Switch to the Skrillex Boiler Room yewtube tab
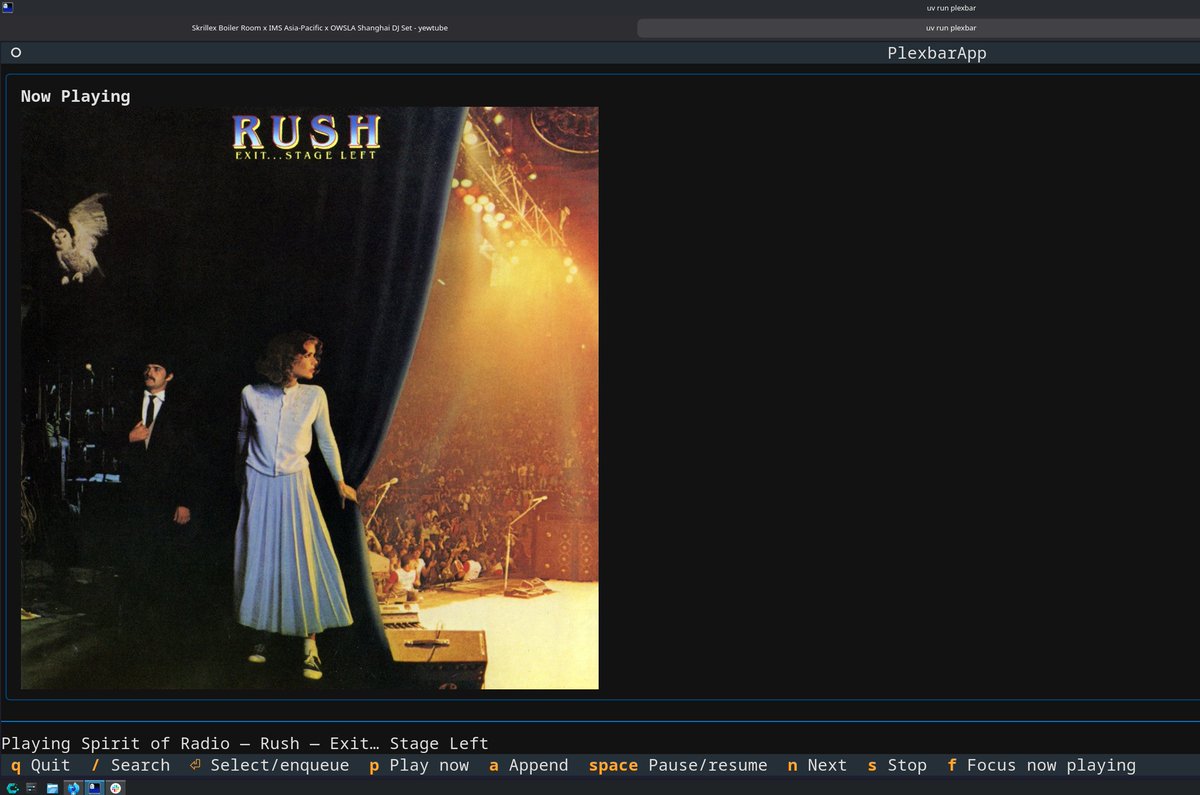 point(320,28)
